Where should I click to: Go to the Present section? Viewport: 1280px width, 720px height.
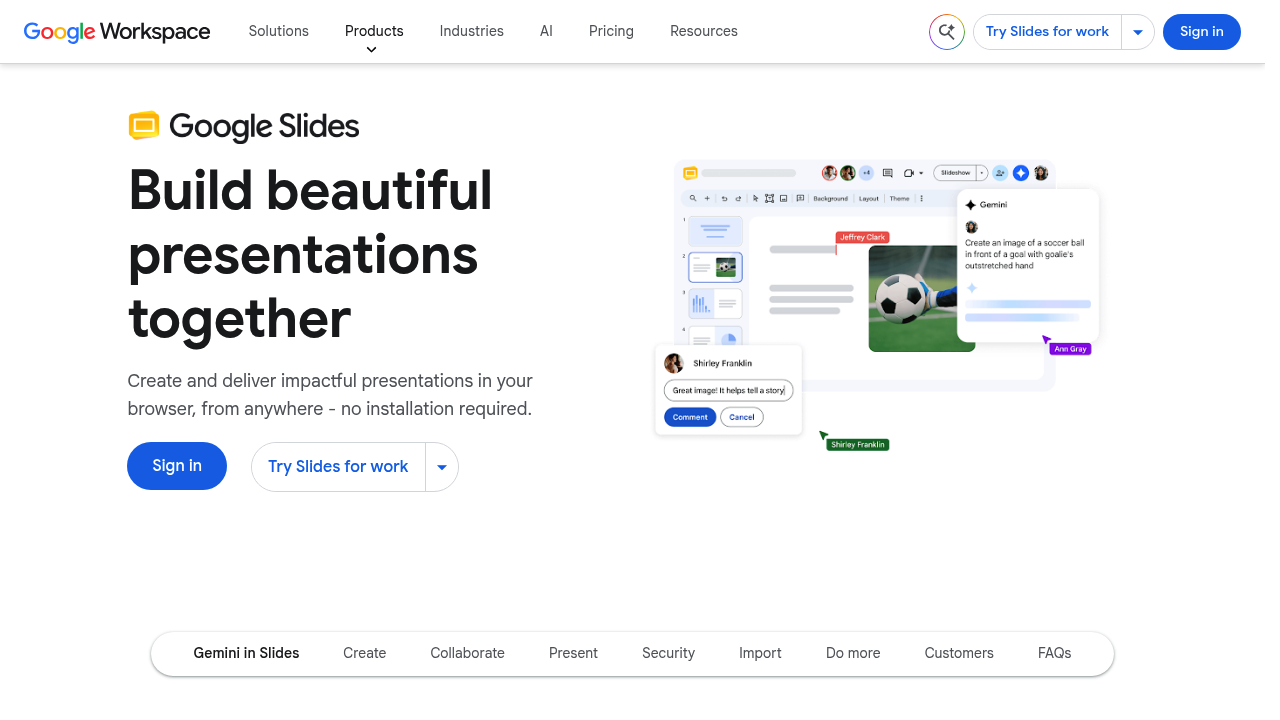(x=573, y=653)
